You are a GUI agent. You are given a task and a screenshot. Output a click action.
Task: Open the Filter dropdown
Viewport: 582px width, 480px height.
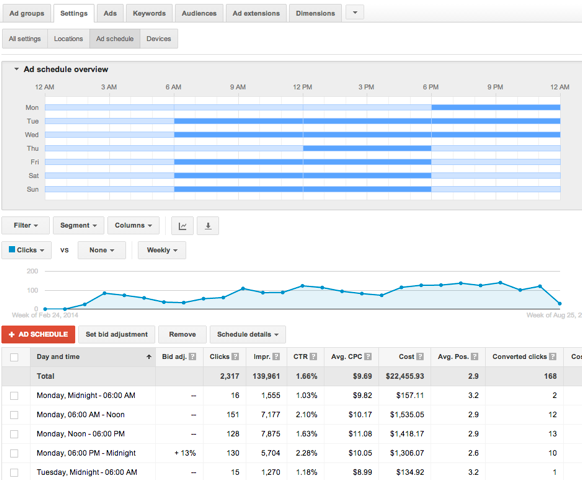point(26,225)
